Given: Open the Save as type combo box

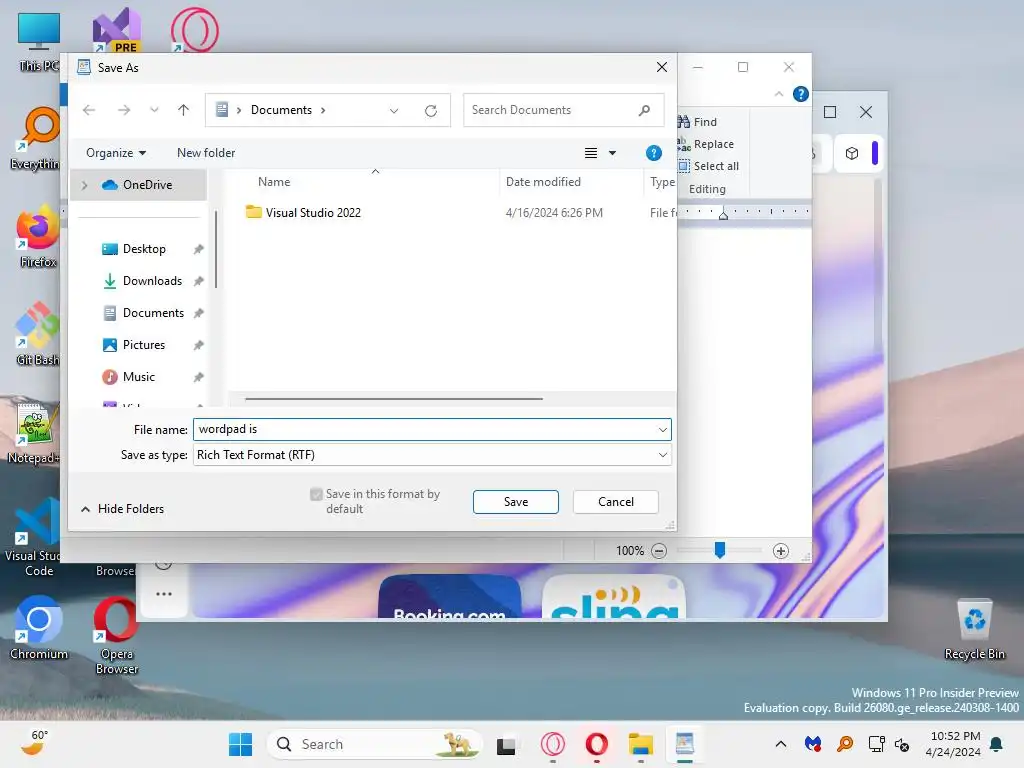Looking at the screenshot, I should coord(432,455).
